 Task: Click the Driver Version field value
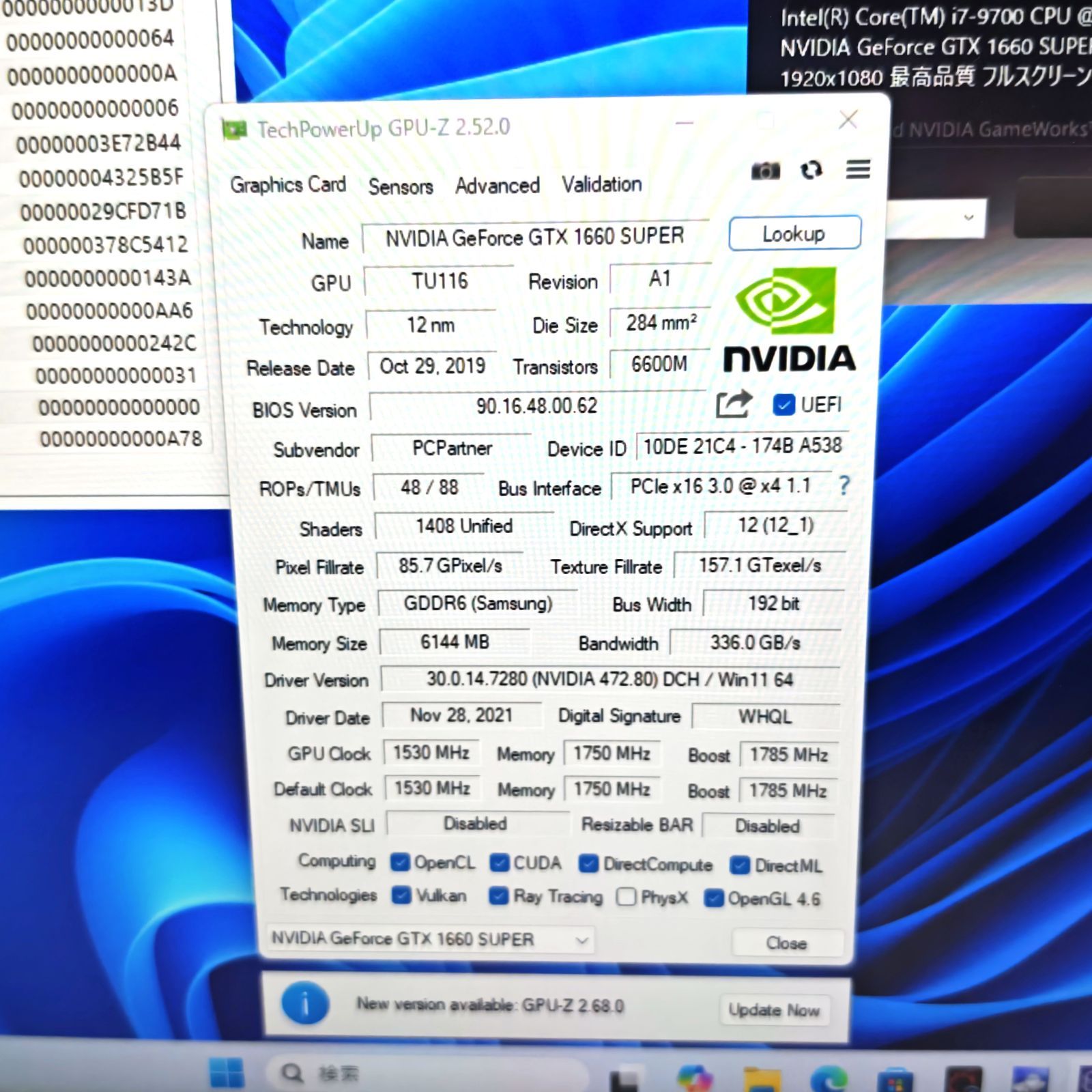(x=609, y=679)
